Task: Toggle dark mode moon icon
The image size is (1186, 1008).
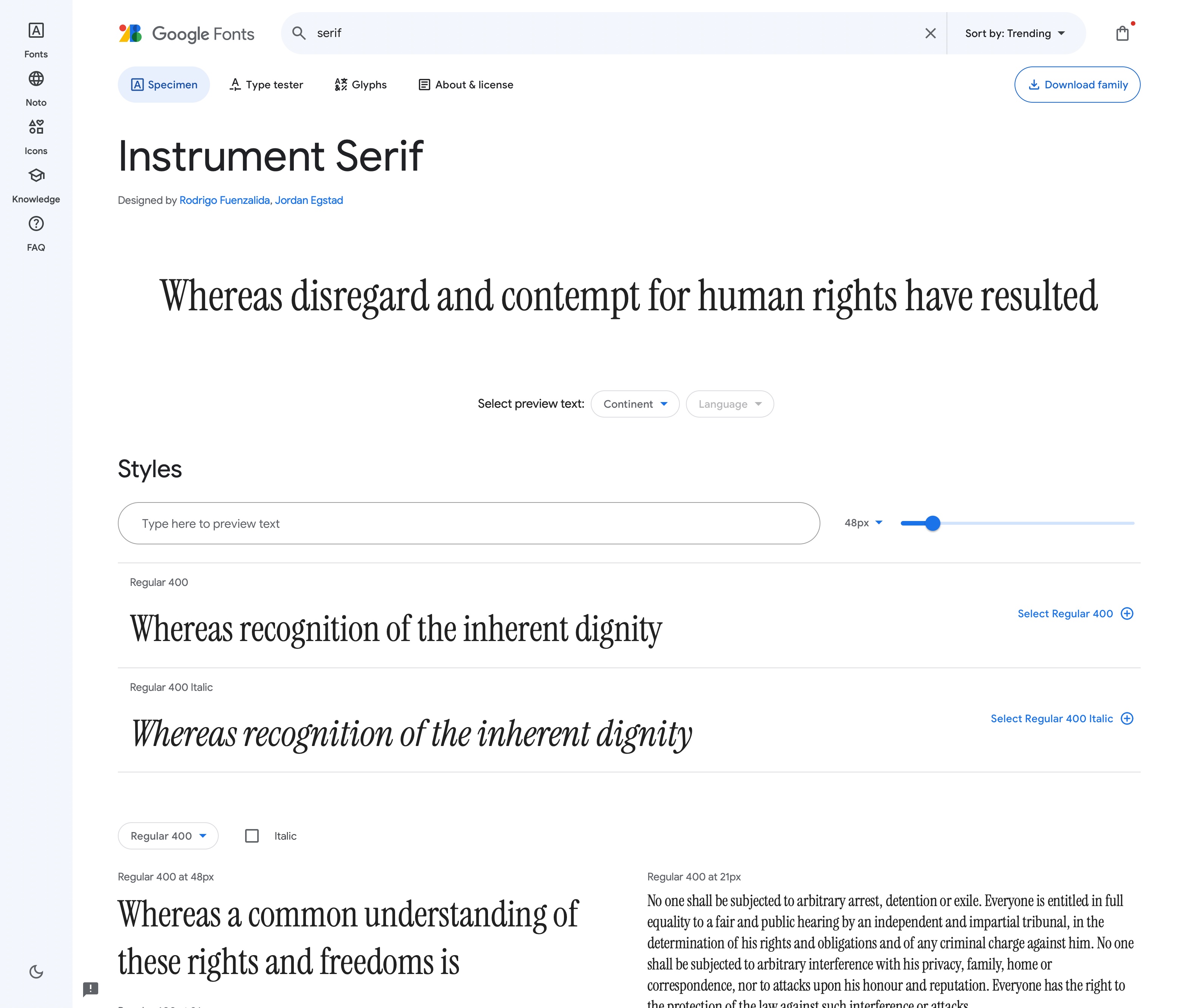Action: [x=36, y=971]
